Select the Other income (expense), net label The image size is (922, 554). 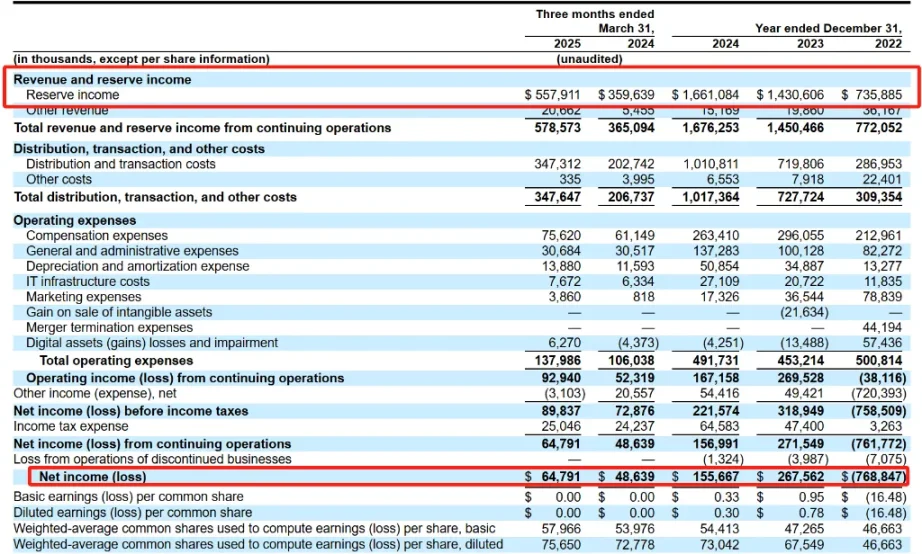[95, 393]
